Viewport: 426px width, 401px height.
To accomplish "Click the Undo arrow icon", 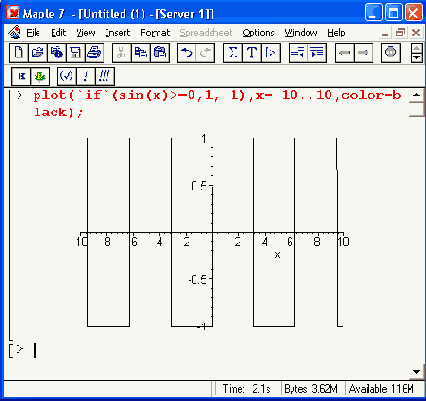I will point(187,53).
